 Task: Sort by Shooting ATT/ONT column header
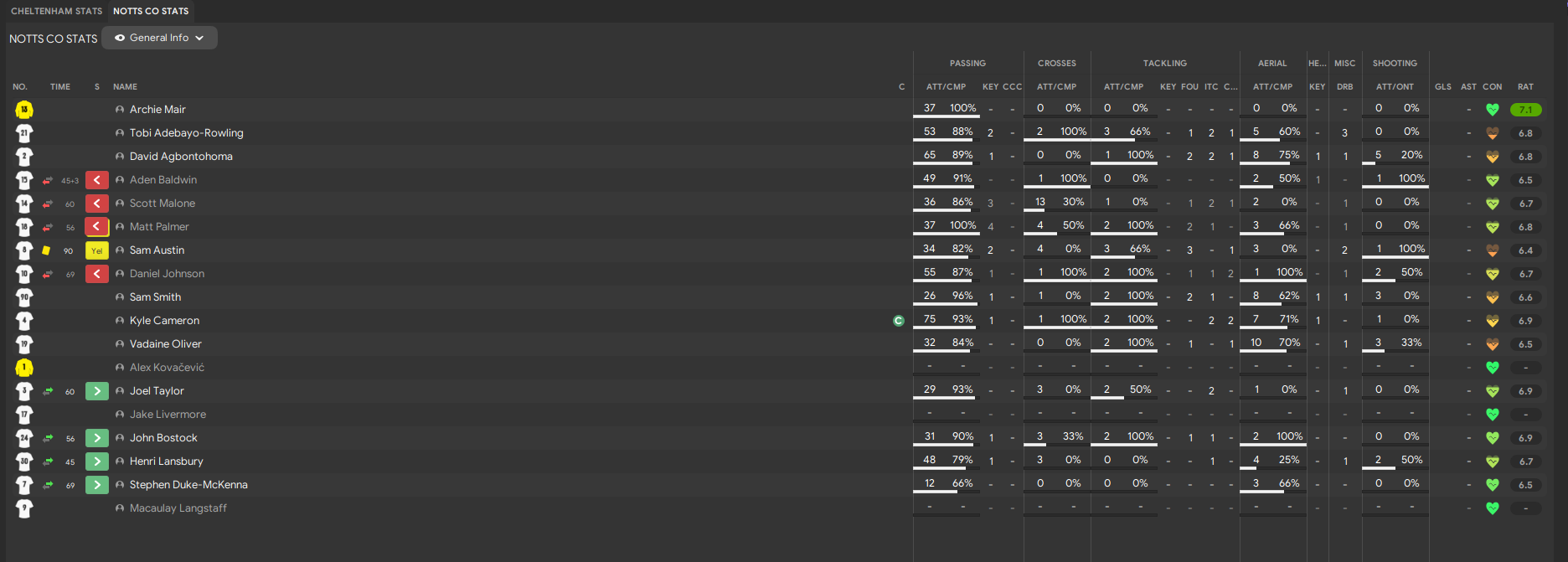(1395, 87)
